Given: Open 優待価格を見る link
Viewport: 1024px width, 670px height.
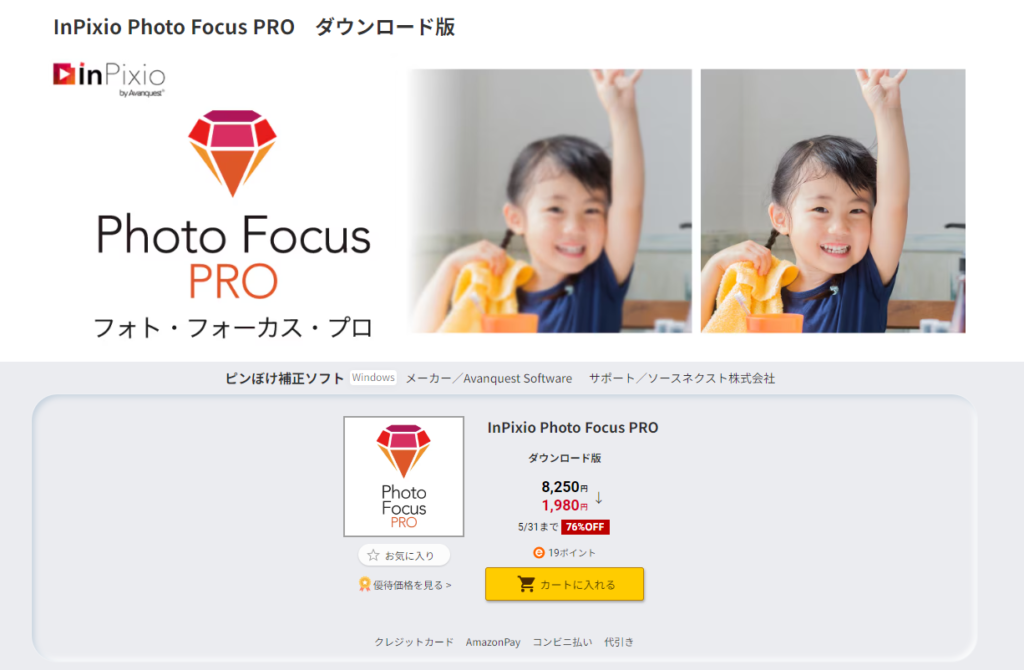Looking at the screenshot, I should (406, 585).
